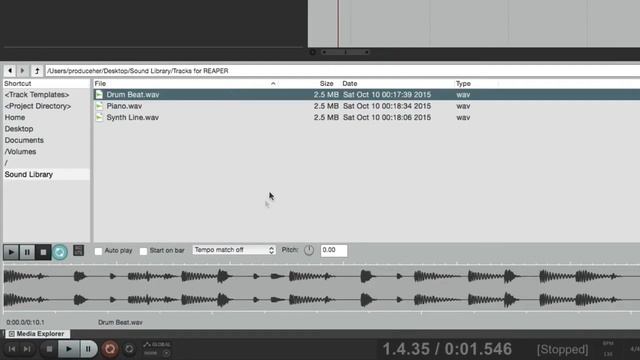The image size is (640, 360).
Task: Open Home shortcut
Action: pos(15,117)
